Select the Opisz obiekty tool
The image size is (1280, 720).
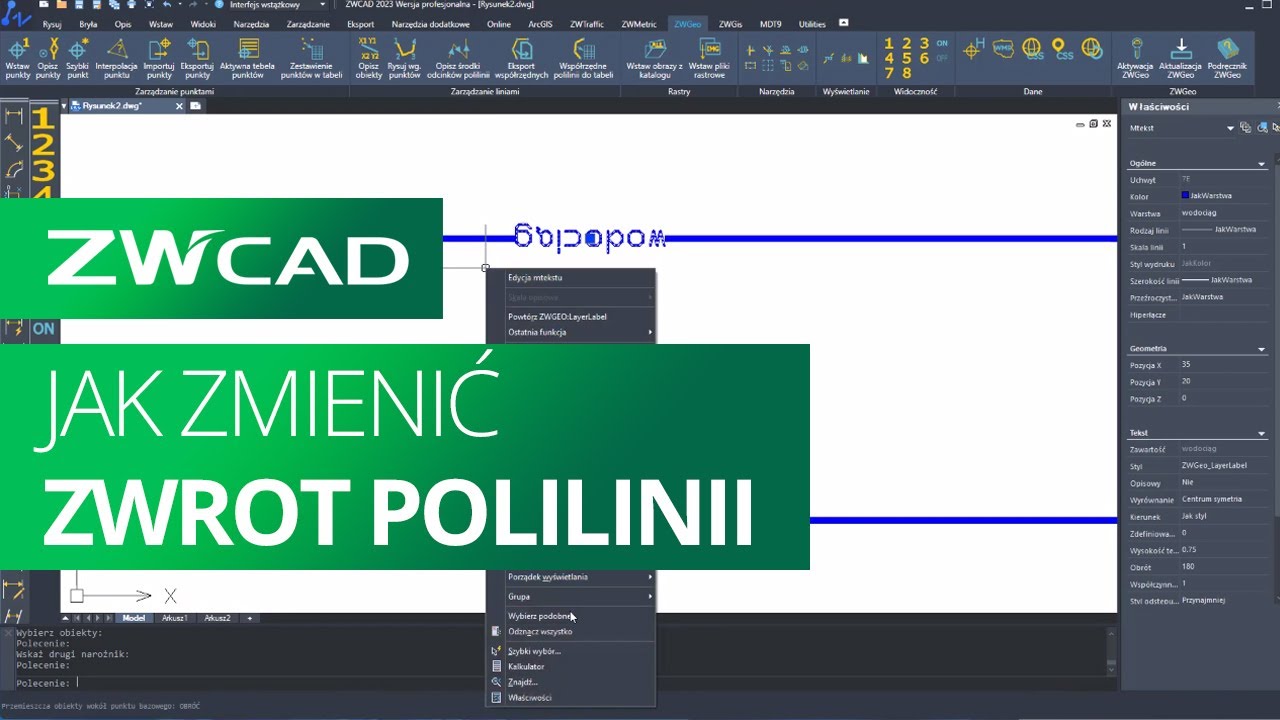pyautogui.click(x=369, y=58)
